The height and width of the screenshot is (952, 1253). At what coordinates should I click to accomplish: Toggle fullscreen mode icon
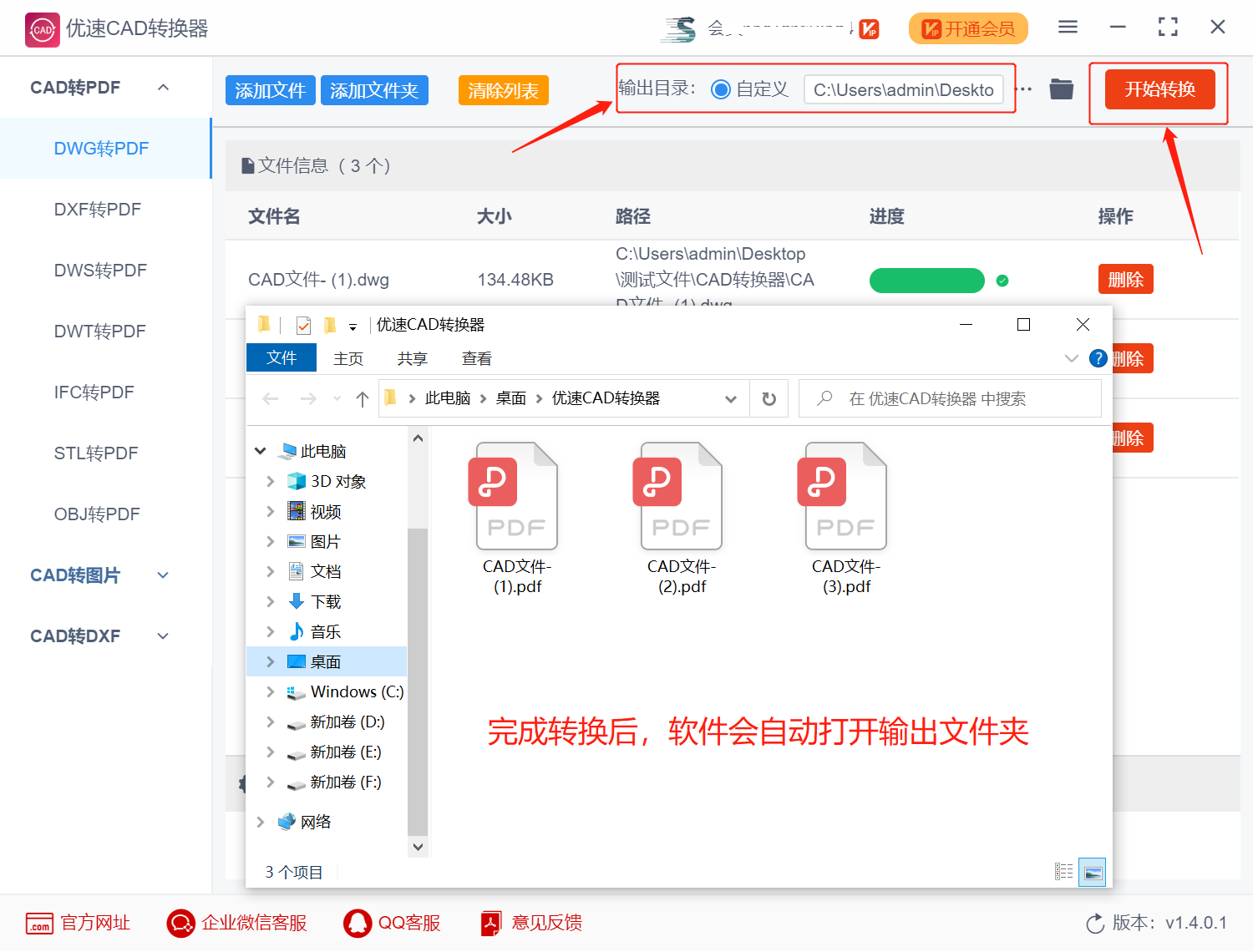click(1168, 28)
